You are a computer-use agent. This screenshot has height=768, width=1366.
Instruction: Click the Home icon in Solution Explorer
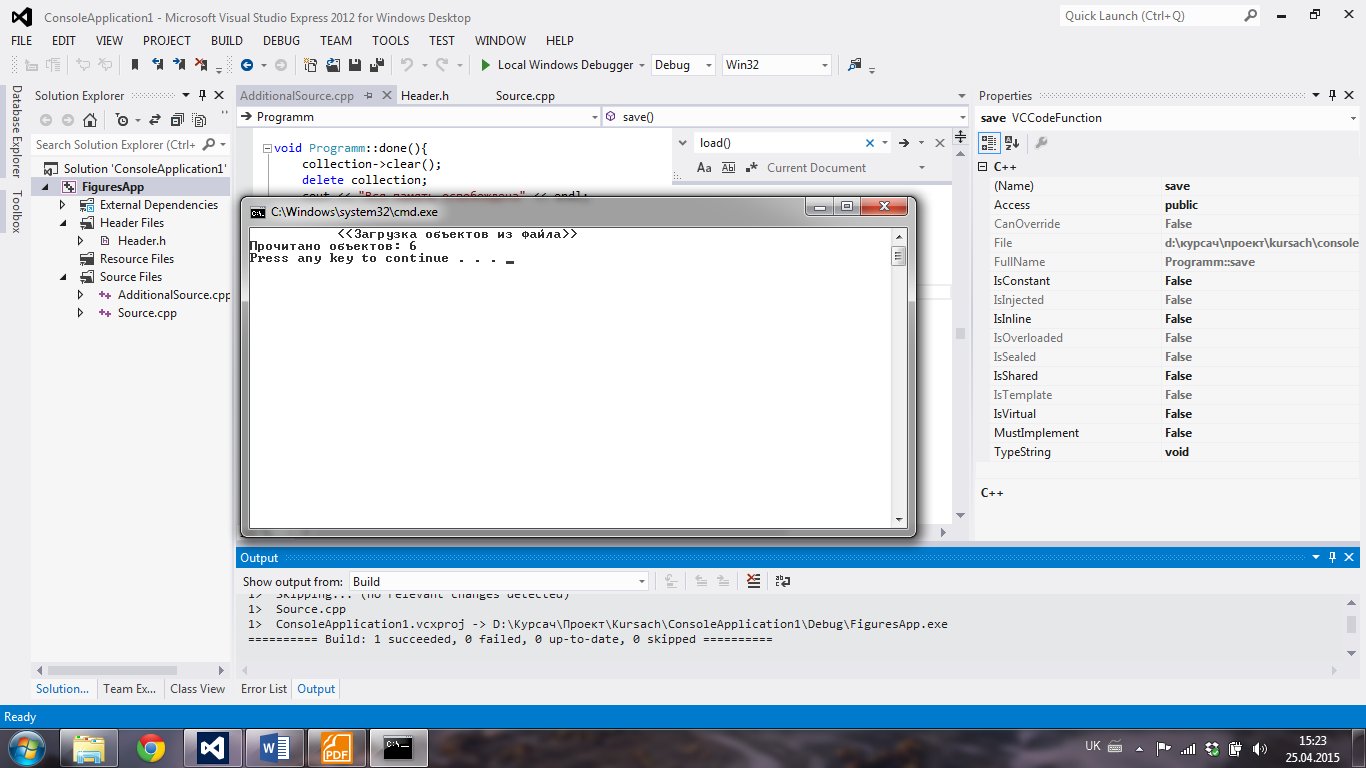pyautogui.click(x=90, y=120)
